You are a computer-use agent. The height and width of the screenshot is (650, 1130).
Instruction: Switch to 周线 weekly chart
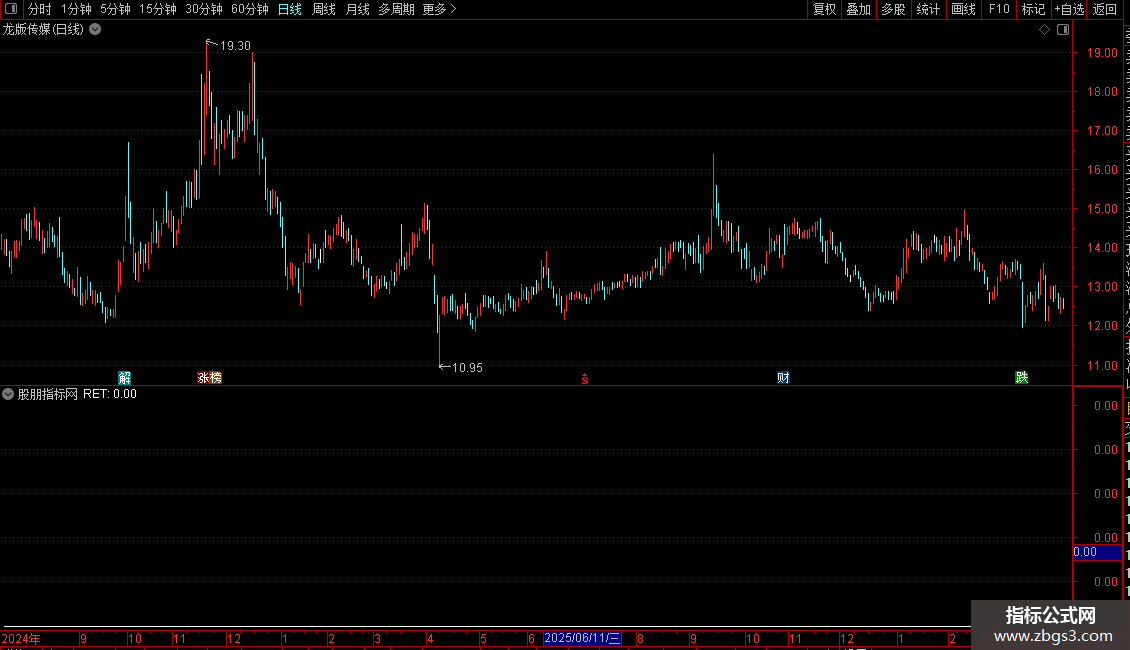[x=324, y=9]
